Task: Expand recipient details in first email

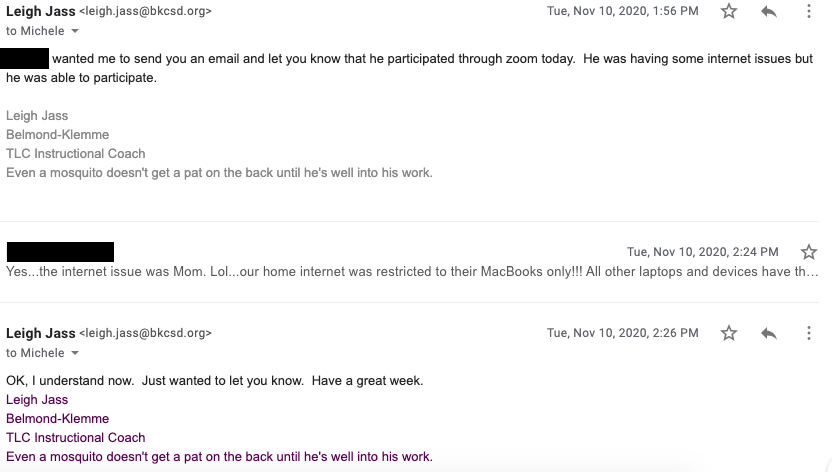Action: click(x=75, y=32)
